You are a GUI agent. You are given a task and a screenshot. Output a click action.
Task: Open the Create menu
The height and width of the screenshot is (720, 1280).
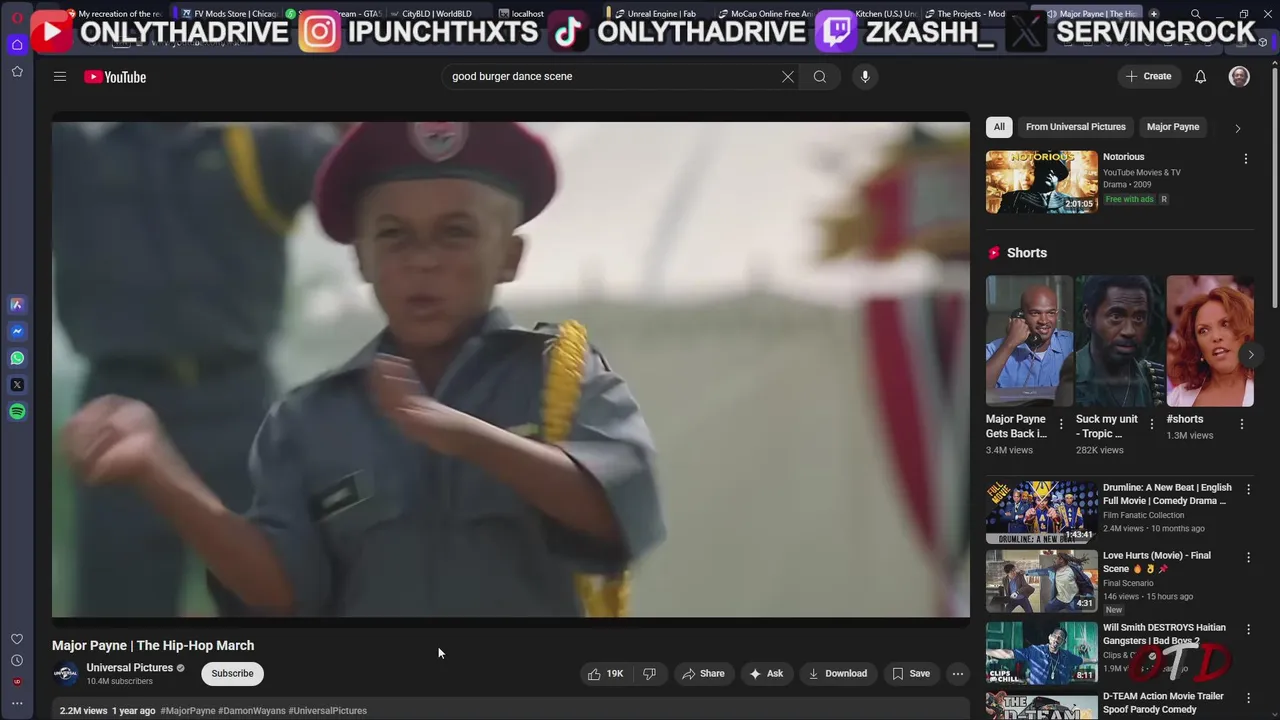1148,77
